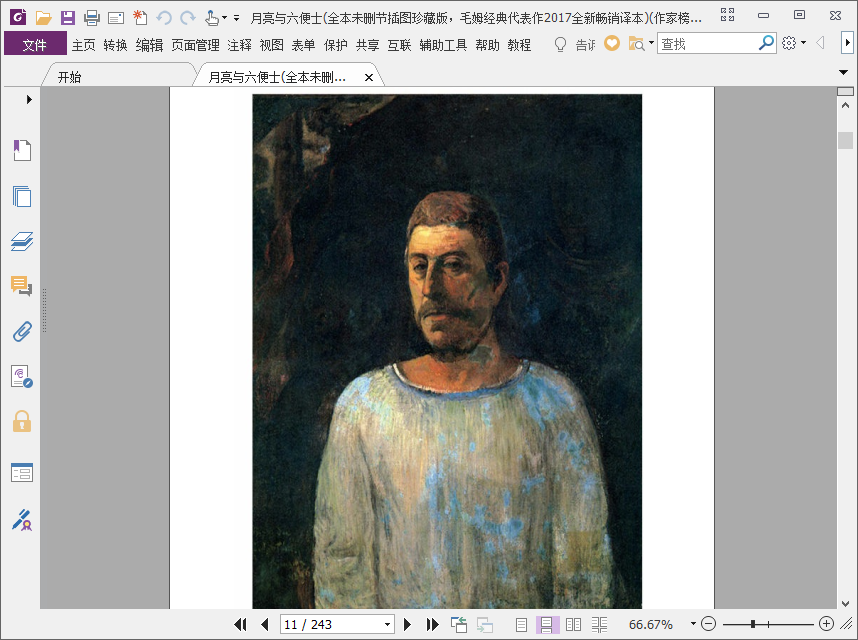Open the tab list dropdown arrow
858x640 pixels.
(843, 72)
